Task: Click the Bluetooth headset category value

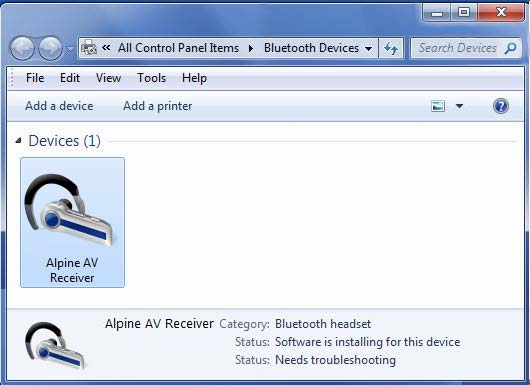Action: point(323,324)
